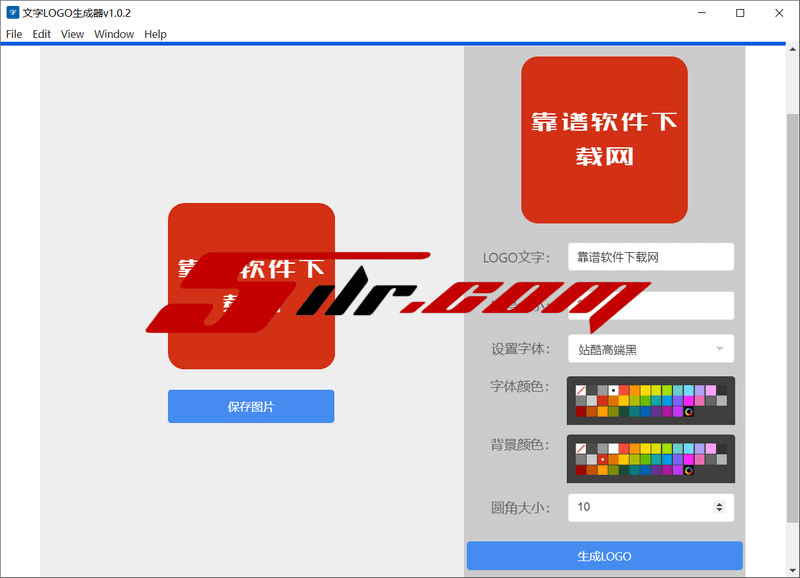The width and height of the screenshot is (800, 578).
Task: Click the app icon in the title bar
Action: point(13,13)
